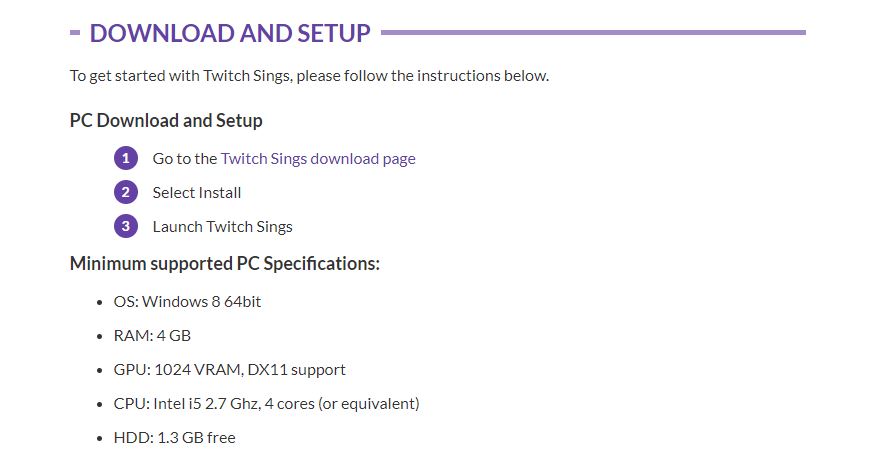Click the RAM: 4 GB list item

tap(152, 336)
